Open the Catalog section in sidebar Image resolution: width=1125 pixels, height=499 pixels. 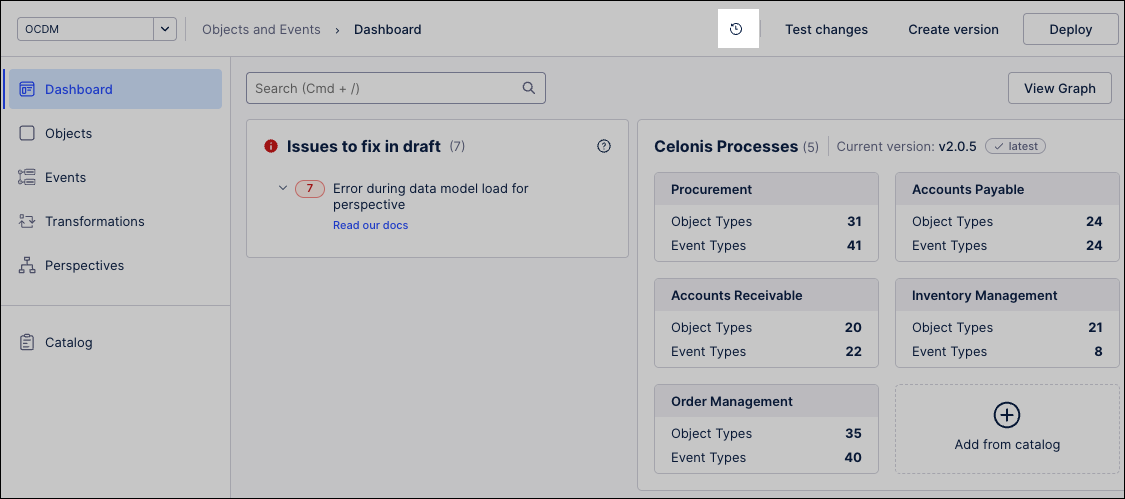(x=68, y=342)
